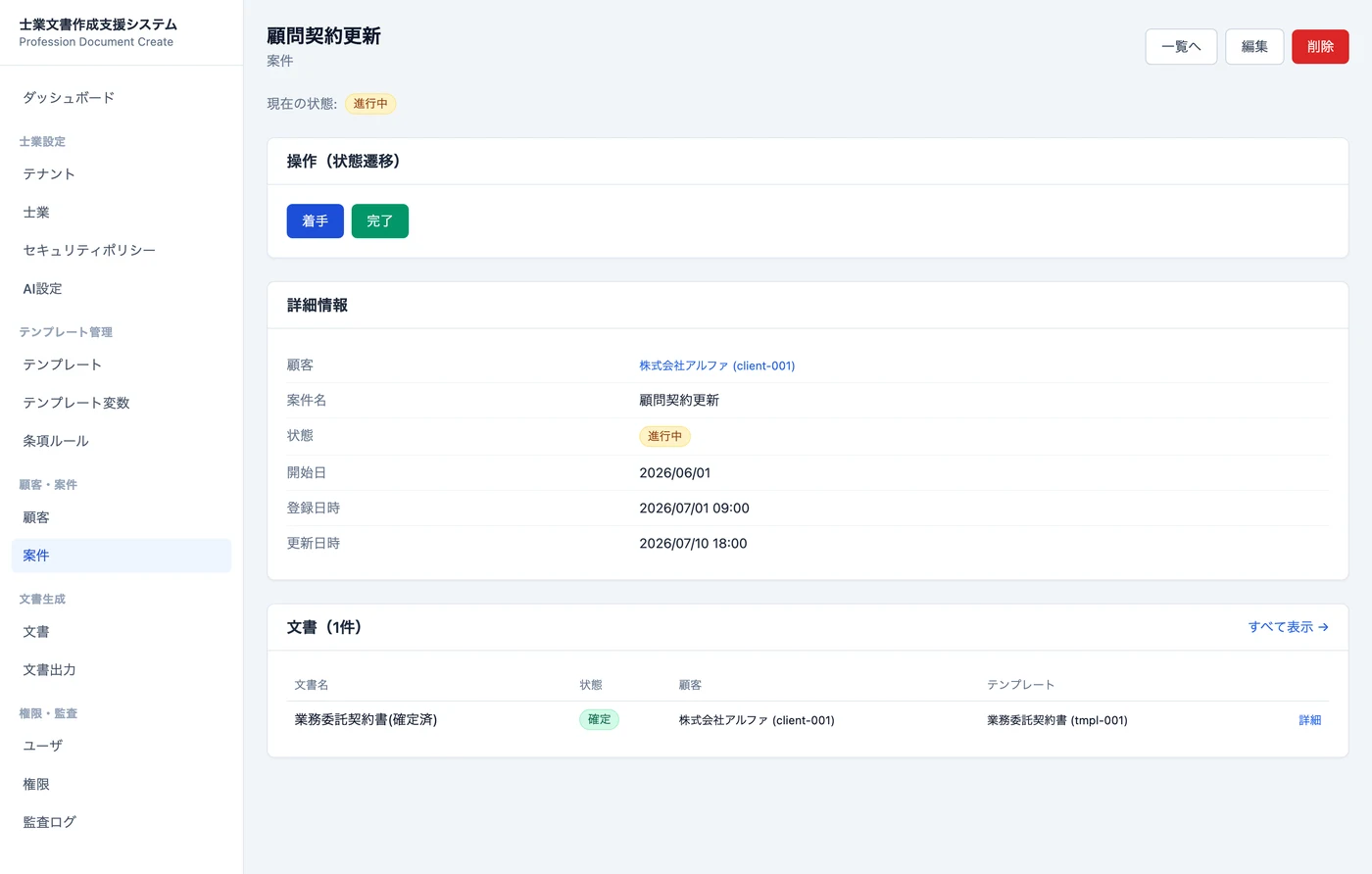Click the 編集 button
Image resolution: width=1372 pixels, height=874 pixels.
pos(1254,47)
